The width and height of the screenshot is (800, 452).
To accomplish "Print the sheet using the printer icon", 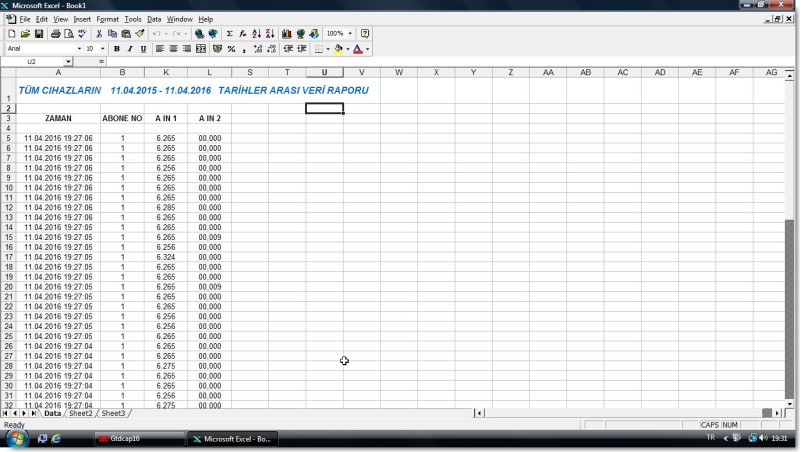I will (56, 34).
